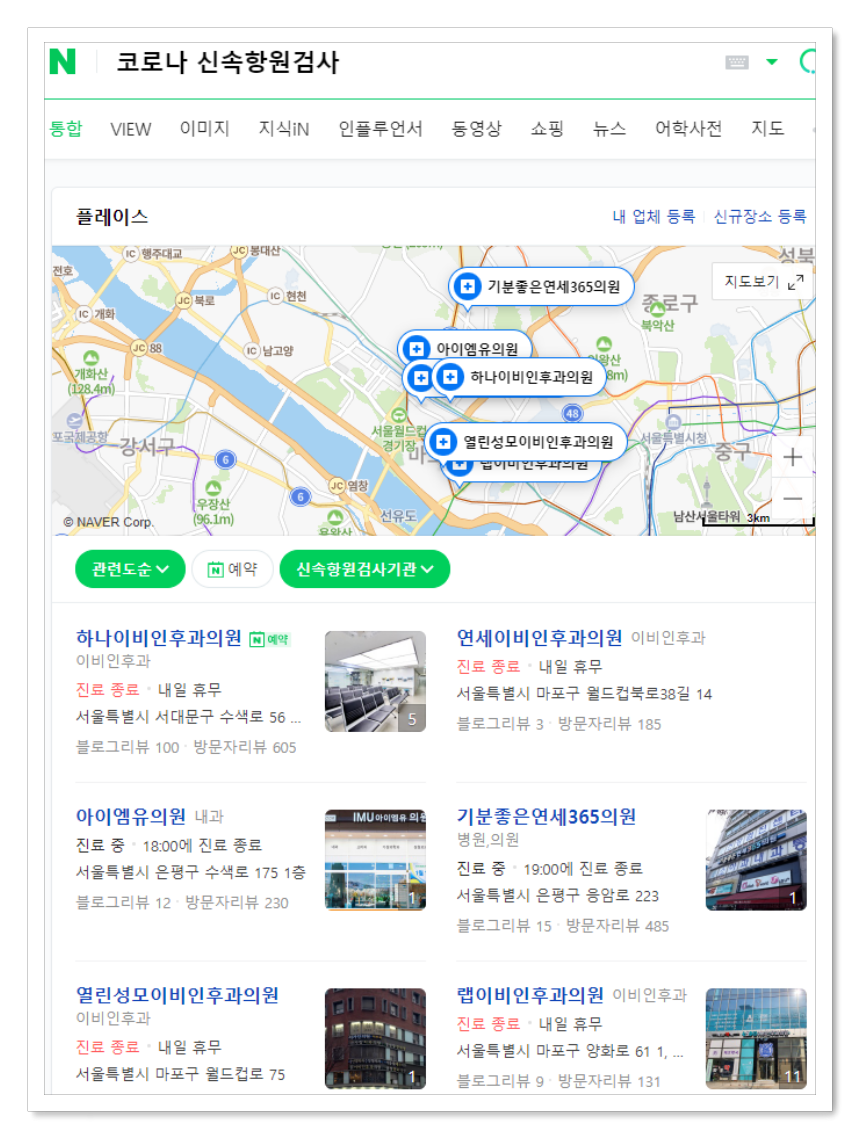This screenshot has width=860, height=1139.
Task: Click the green search icon
Action: pyautogui.click(x=807, y=62)
